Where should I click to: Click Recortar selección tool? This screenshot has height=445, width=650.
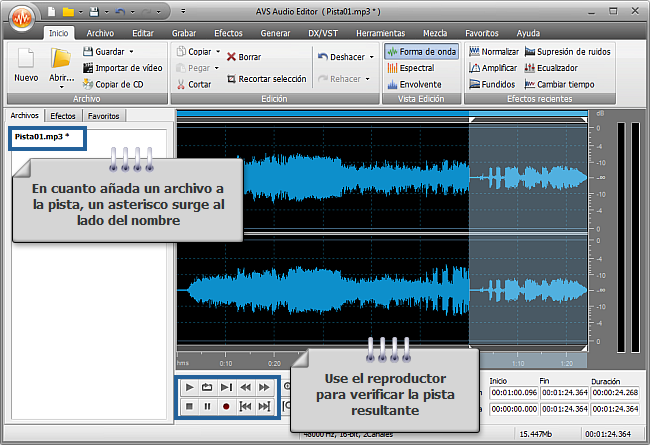pyautogui.click(x=267, y=79)
